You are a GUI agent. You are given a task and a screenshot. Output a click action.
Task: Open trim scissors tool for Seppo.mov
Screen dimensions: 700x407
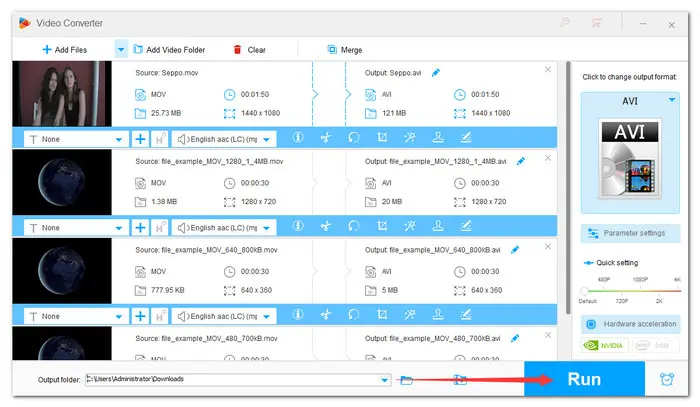(326, 137)
